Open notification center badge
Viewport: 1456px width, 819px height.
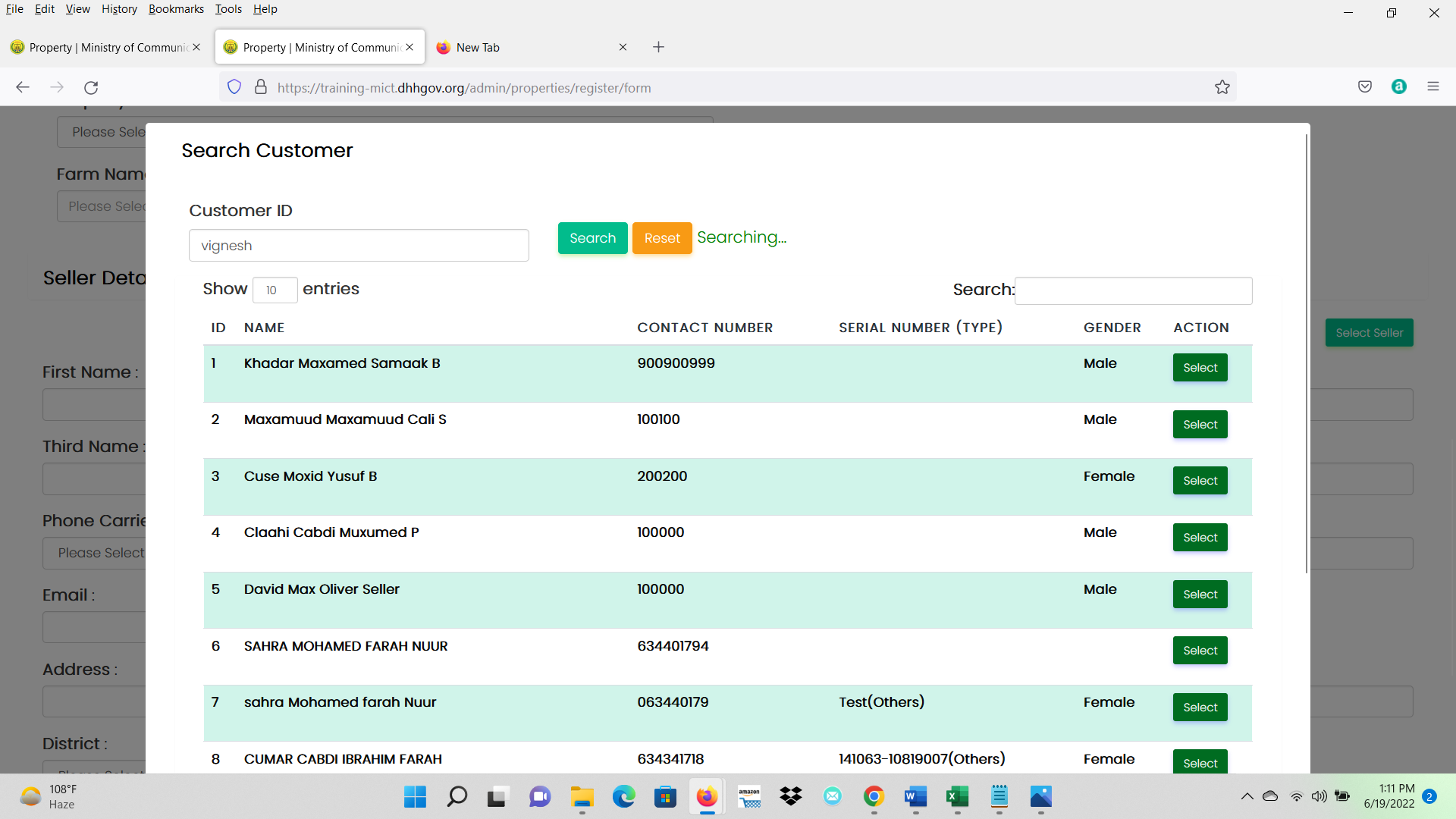pyautogui.click(x=1429, y=796)
